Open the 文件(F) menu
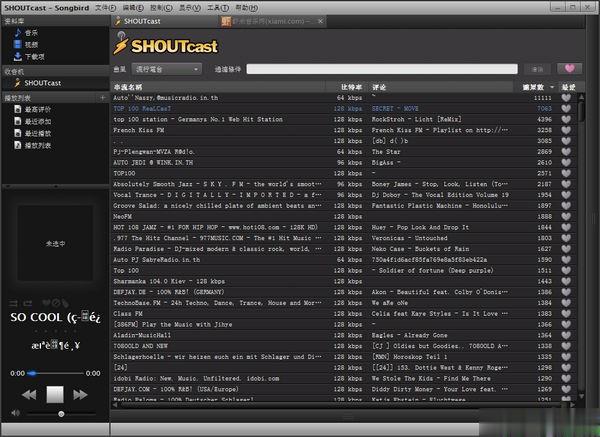Image resolution: width=600 pixels, height=437 pixels. pos(106,8)
